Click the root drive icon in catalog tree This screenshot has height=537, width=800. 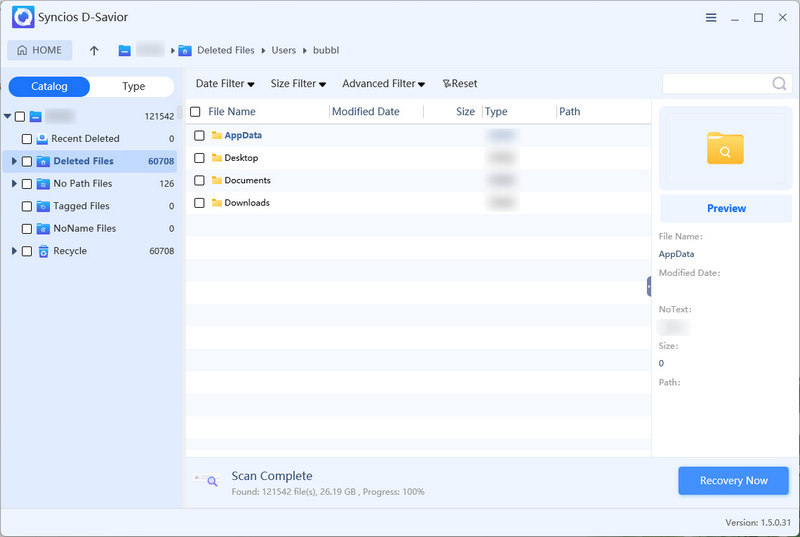(35, 116)
